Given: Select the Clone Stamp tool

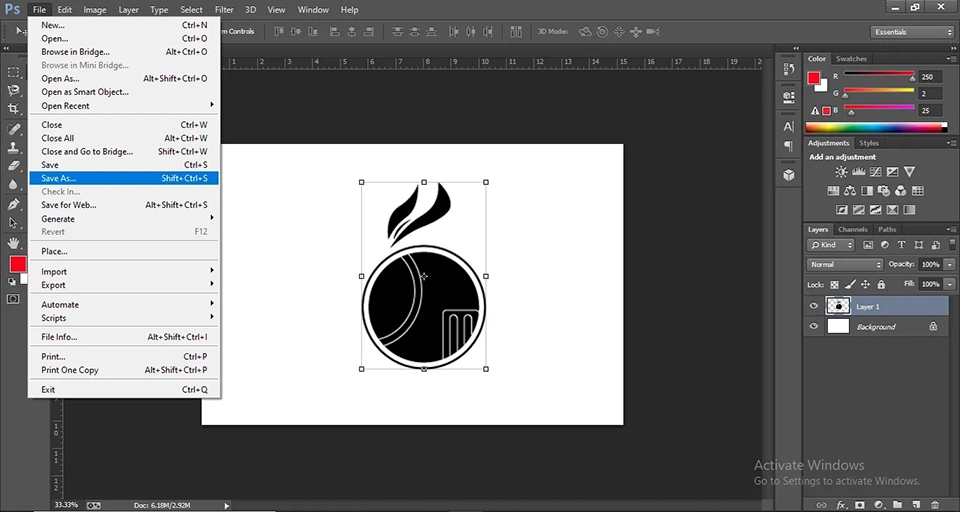Looking at the screenshot, I should click(x=13, y=147).
